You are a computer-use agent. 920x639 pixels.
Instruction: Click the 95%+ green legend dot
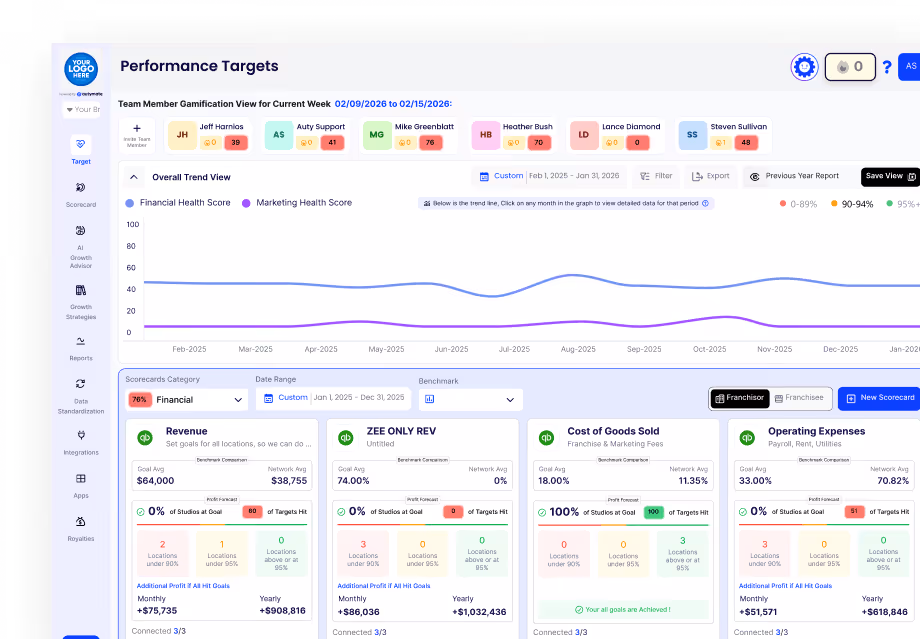click(x=889, y=204)
